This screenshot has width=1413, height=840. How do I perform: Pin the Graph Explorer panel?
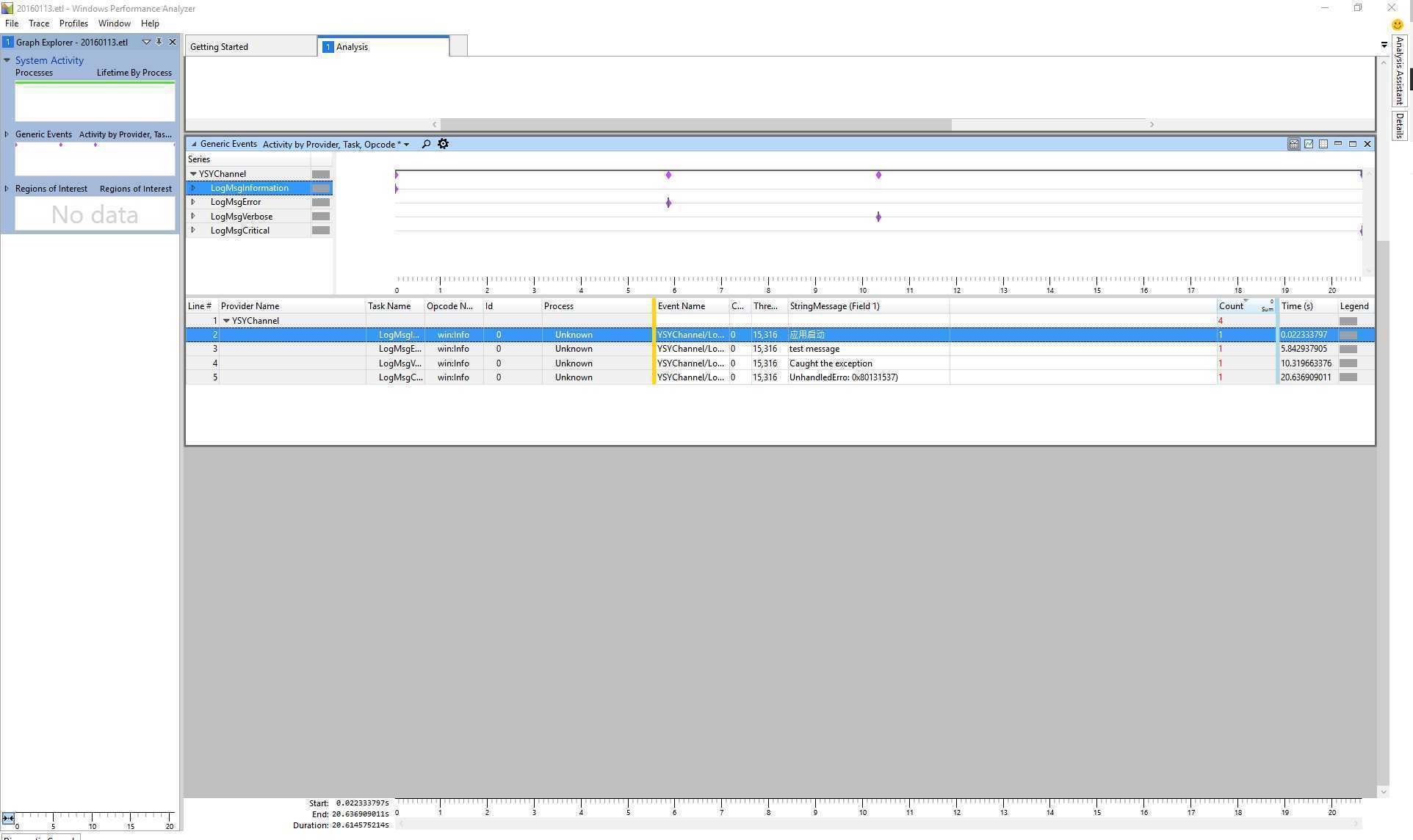pos(159,42)
